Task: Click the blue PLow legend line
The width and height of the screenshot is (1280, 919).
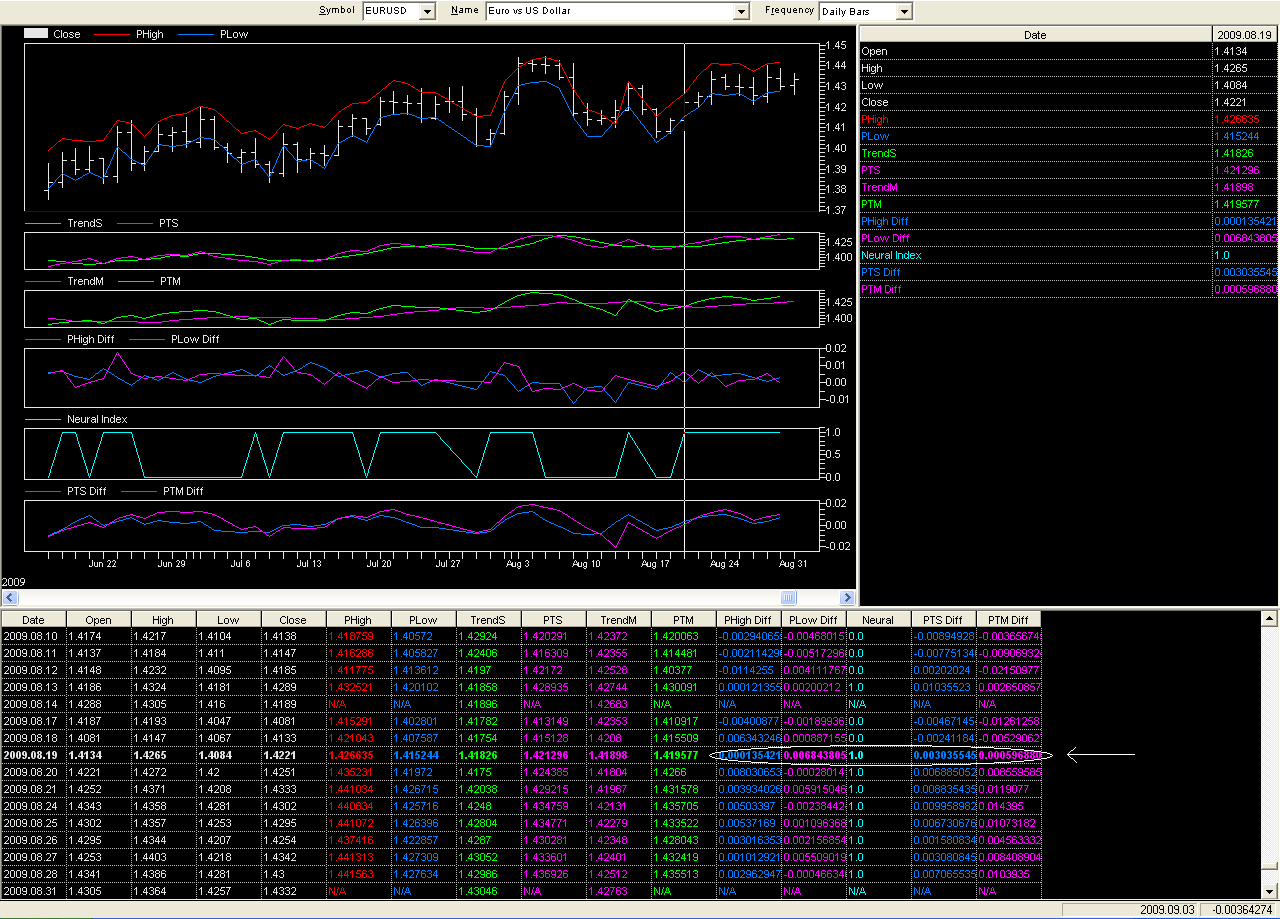Action: pos(197,34)
